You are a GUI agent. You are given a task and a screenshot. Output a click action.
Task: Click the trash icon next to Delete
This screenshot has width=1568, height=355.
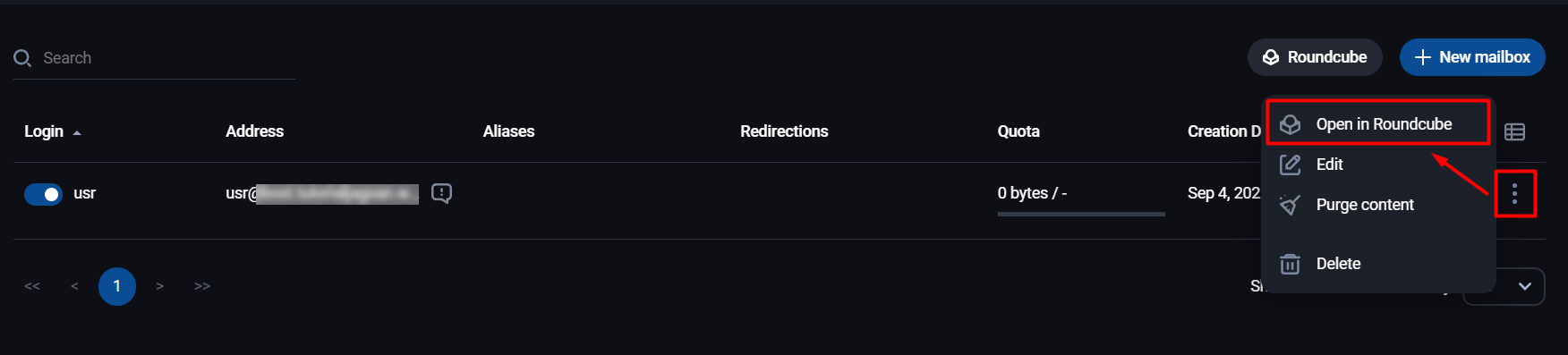point(1290,264)
